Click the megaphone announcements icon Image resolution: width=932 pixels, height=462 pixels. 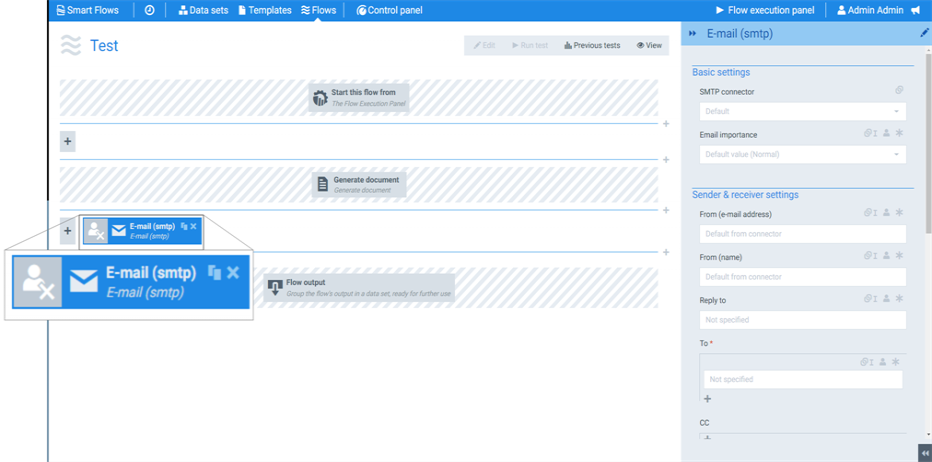coord(915,10)
